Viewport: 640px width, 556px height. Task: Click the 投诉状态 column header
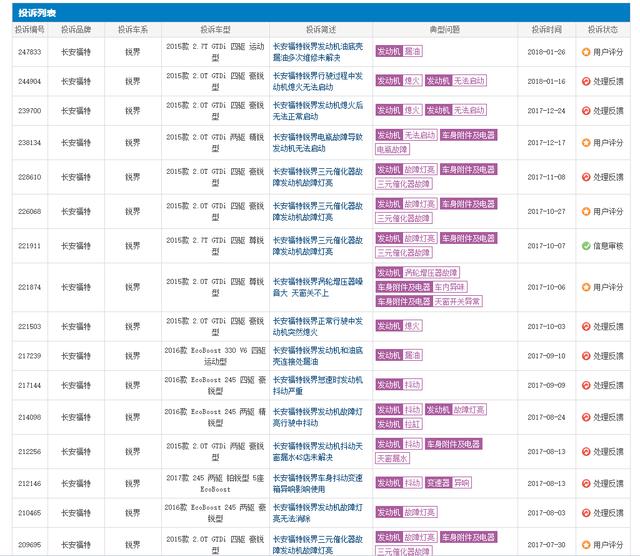pyautogui.click(x=603, y=29)
